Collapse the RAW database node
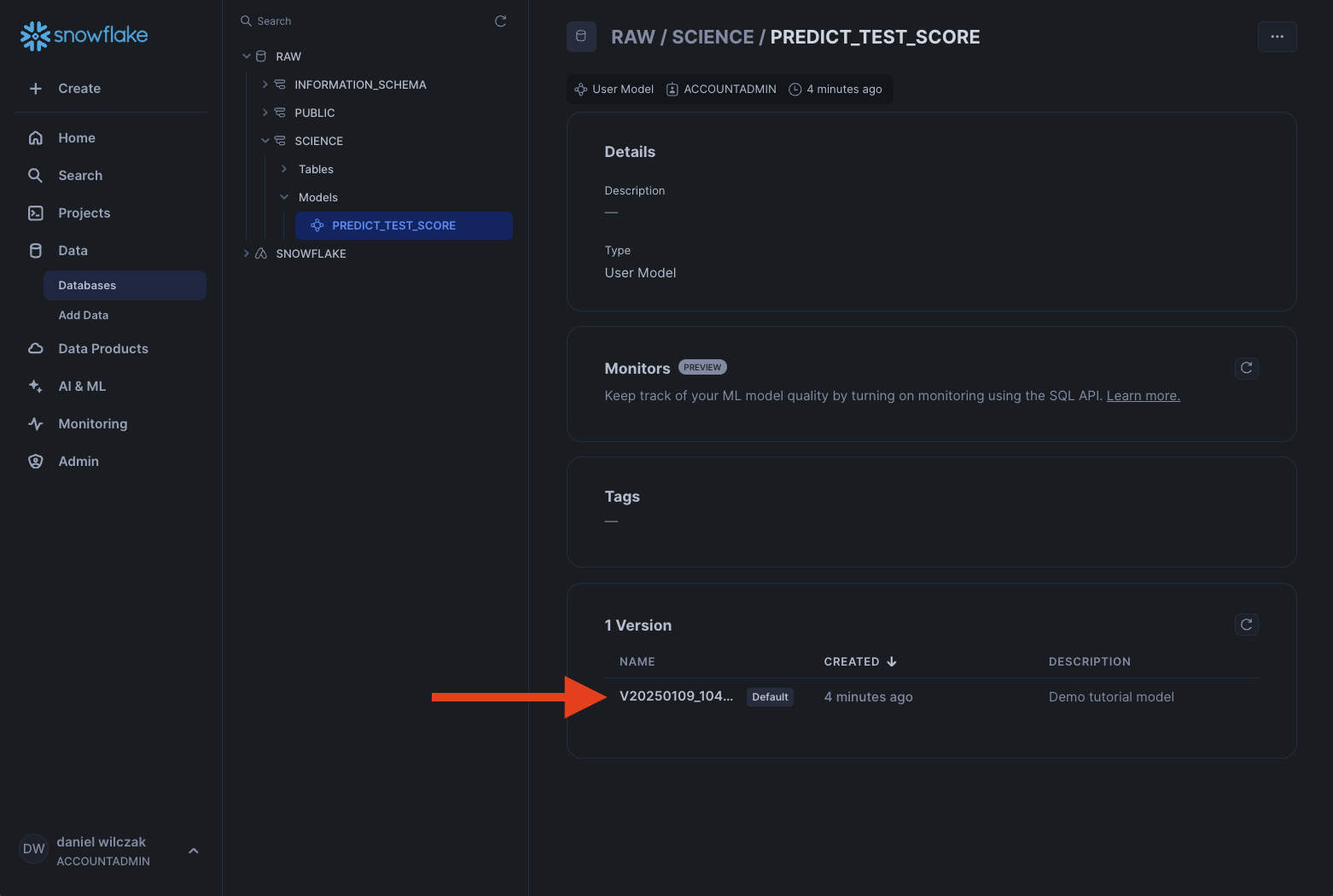This screenshot has width=1333, height=896. pyautogui.click(x=247, y=56)
